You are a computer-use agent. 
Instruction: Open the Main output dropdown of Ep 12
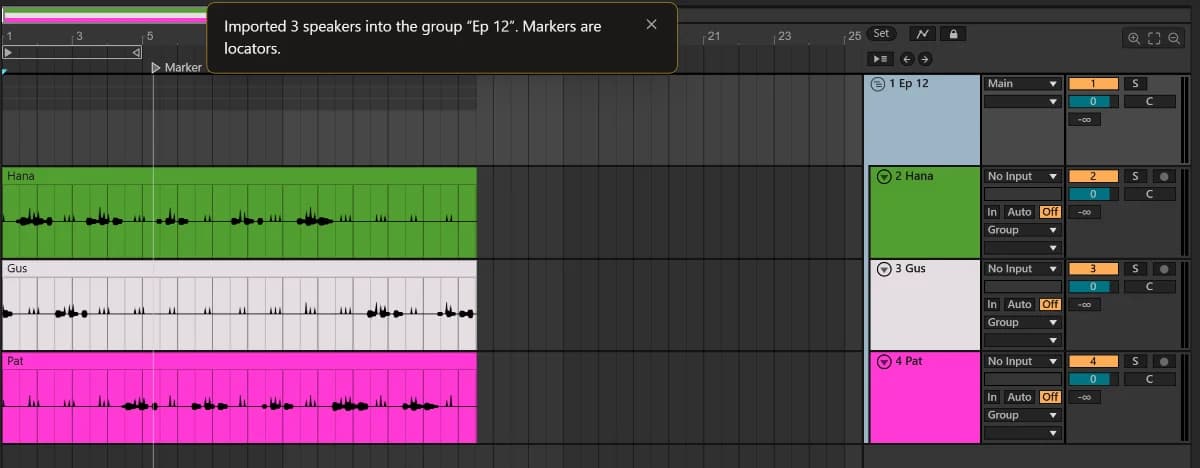point(1022,84)
